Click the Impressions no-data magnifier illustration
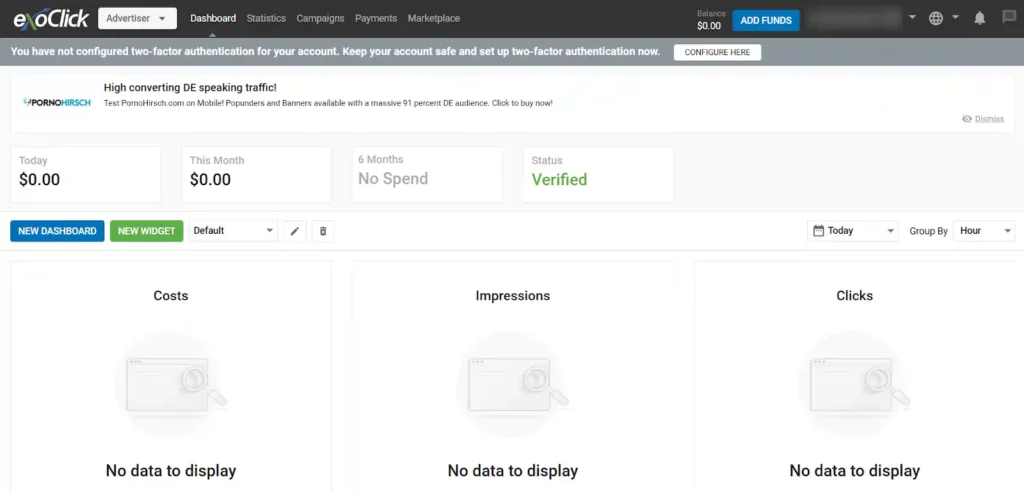This screenshot has height=492, width=1024. pos(513,385)
